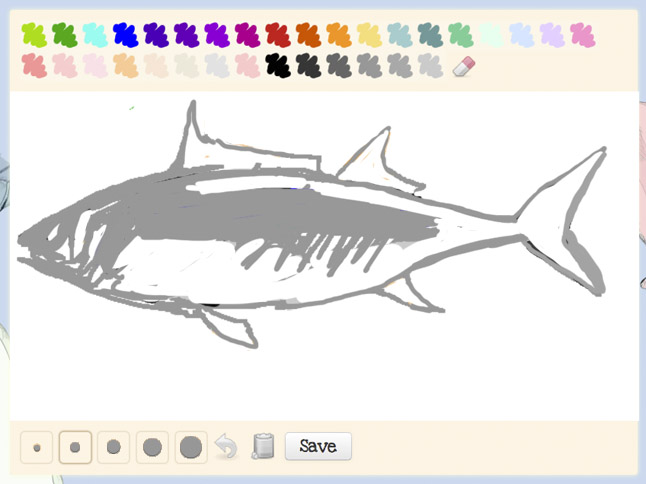Click the undo arrow icon
Screen dimensions: 646x484
(226, 446)
